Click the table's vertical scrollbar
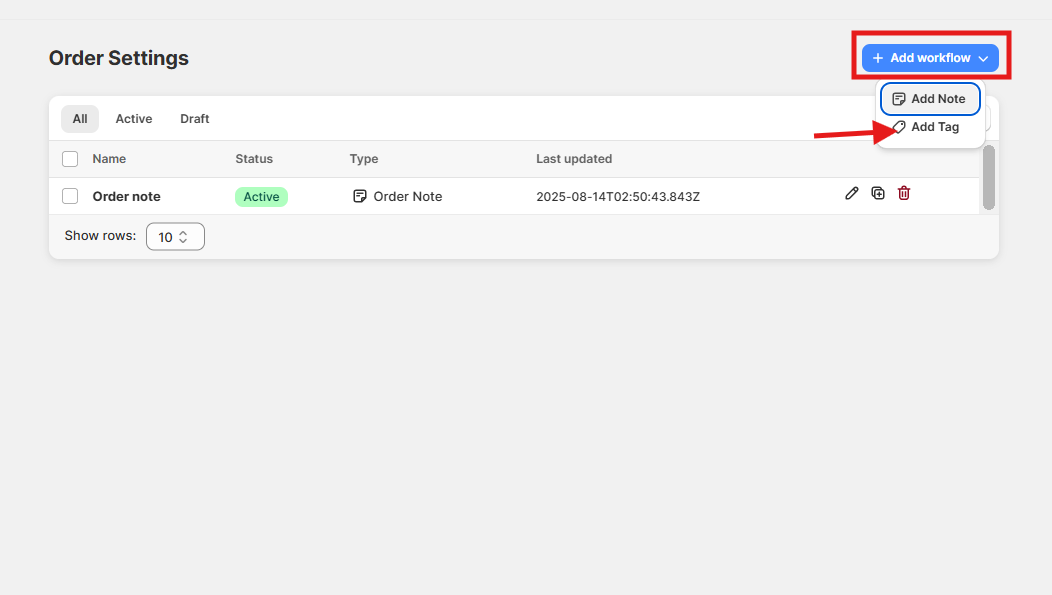The width and height of the screenshot is (1052, 595). coord(988,178)
